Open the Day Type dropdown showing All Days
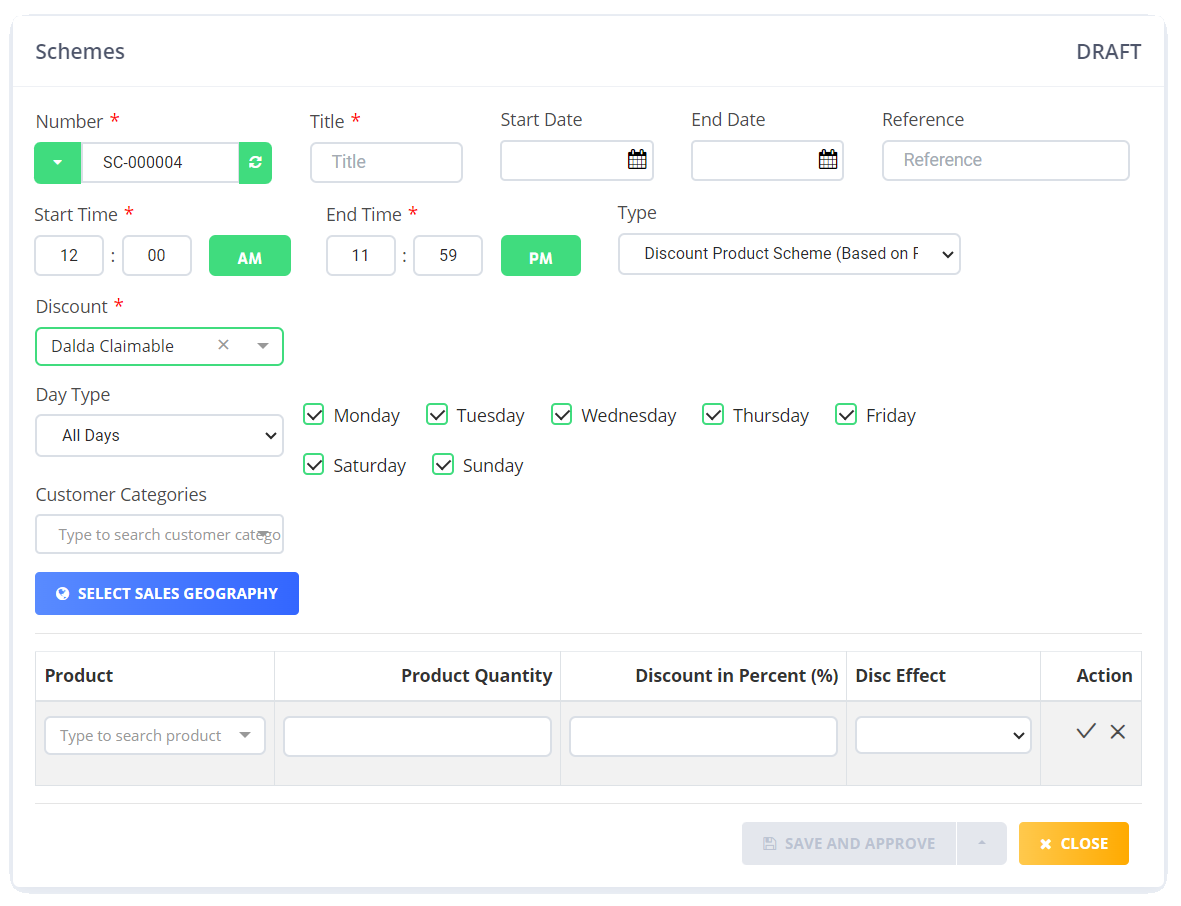 coord(159,435)
